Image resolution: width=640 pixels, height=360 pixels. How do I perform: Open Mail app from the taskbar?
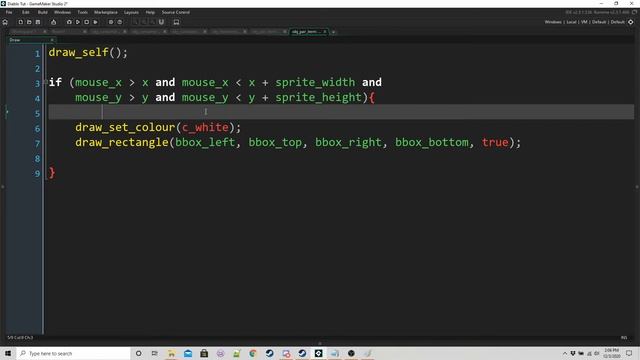(188, 353)
